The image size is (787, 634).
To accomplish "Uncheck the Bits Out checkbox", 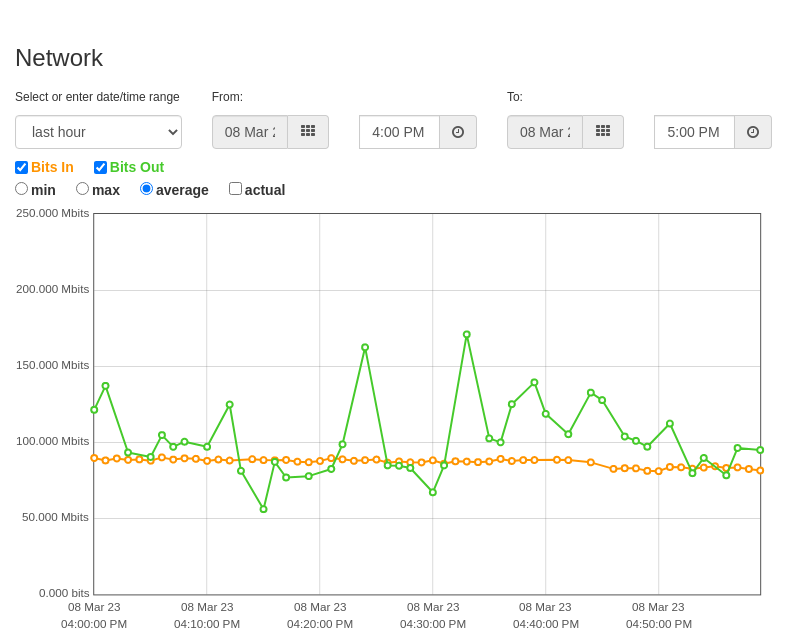I will [x=100, y=167].
